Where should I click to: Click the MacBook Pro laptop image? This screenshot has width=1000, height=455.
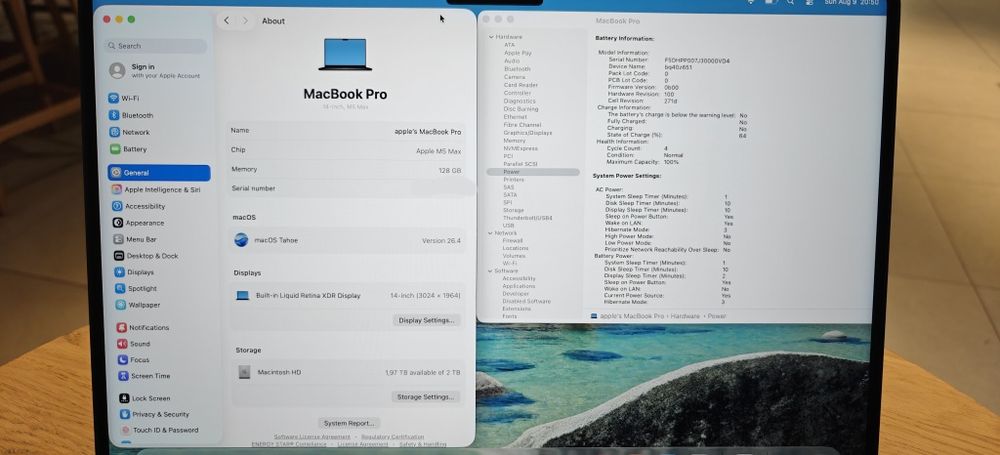345,55
